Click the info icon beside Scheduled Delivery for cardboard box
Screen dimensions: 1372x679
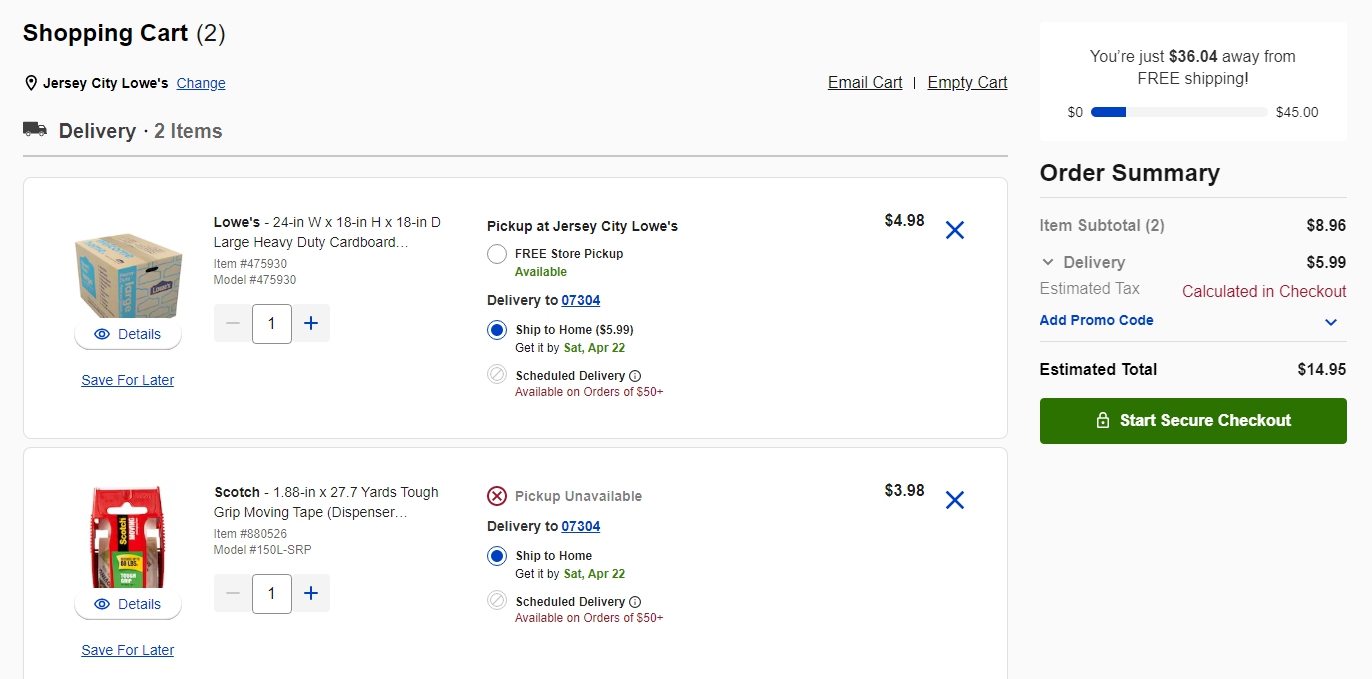point(635,376)
